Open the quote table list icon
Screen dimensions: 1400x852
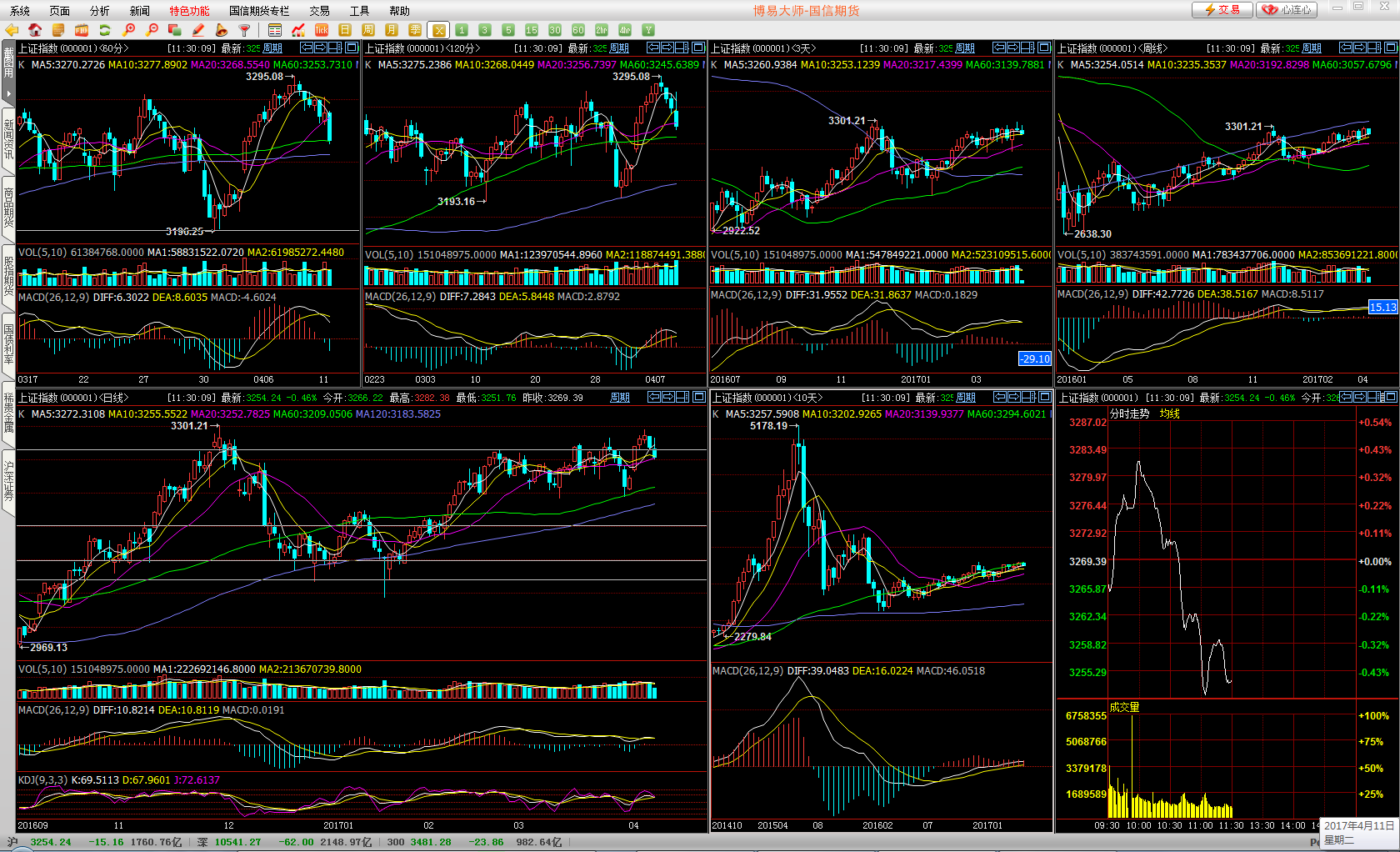pyautogui.click(x=275, y=30)
